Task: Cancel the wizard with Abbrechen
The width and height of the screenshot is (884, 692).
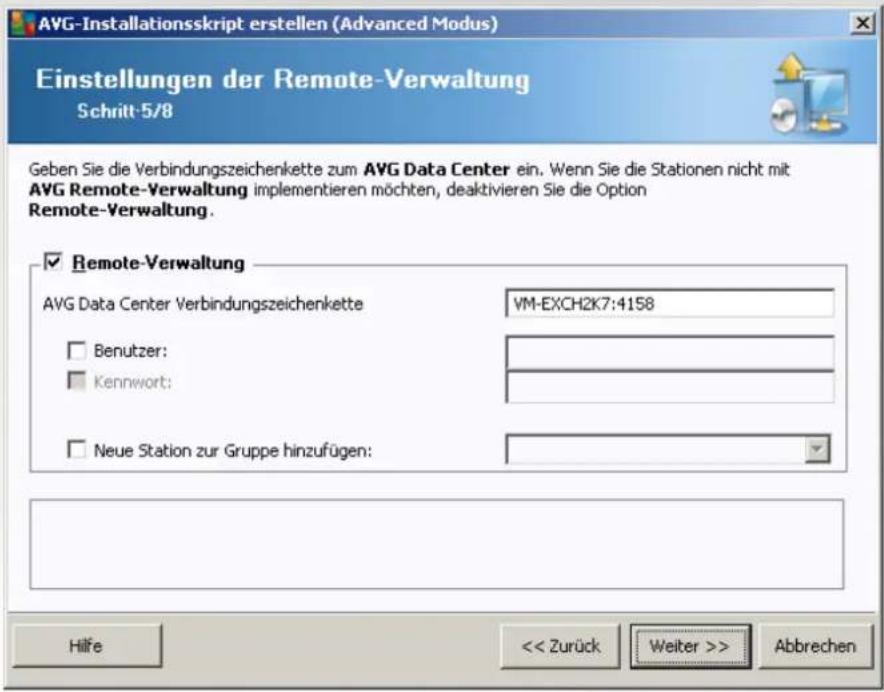Action: click(x=816, y=646)
